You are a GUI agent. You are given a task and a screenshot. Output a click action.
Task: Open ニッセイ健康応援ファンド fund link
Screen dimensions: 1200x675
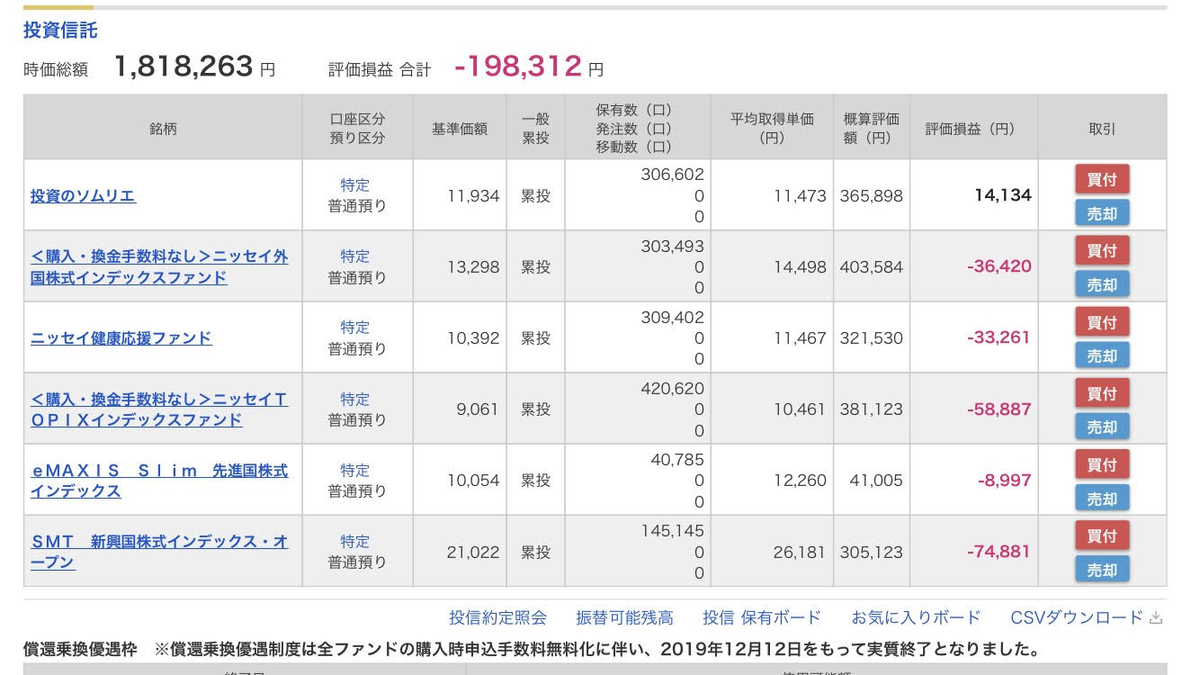pos(121,338)
